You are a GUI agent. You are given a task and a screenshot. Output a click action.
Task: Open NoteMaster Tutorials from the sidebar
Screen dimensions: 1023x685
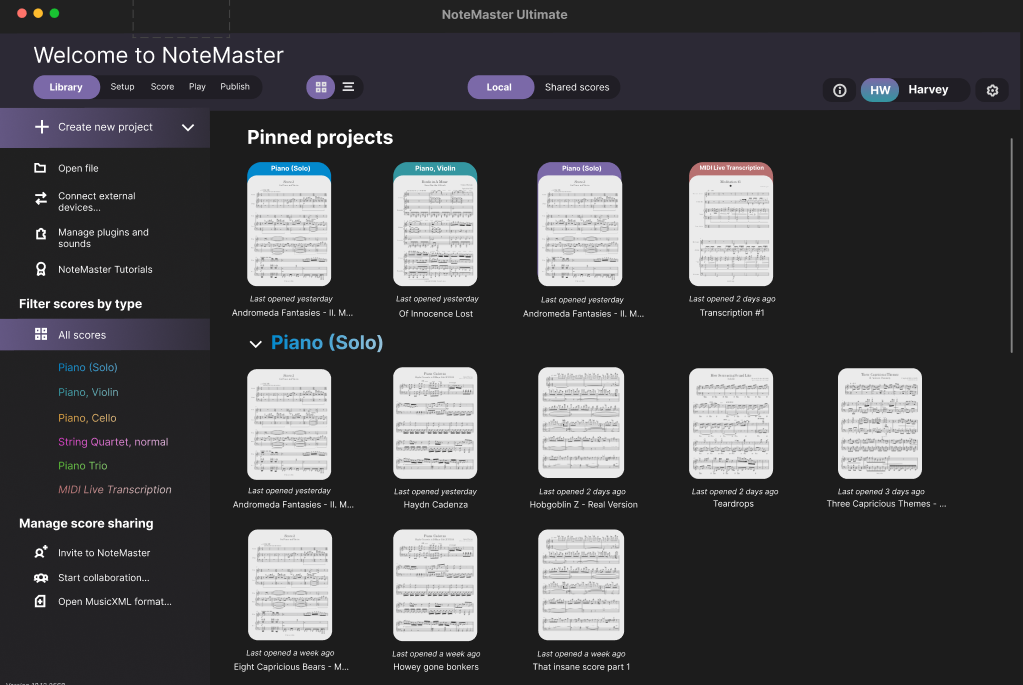coord(105,269)
